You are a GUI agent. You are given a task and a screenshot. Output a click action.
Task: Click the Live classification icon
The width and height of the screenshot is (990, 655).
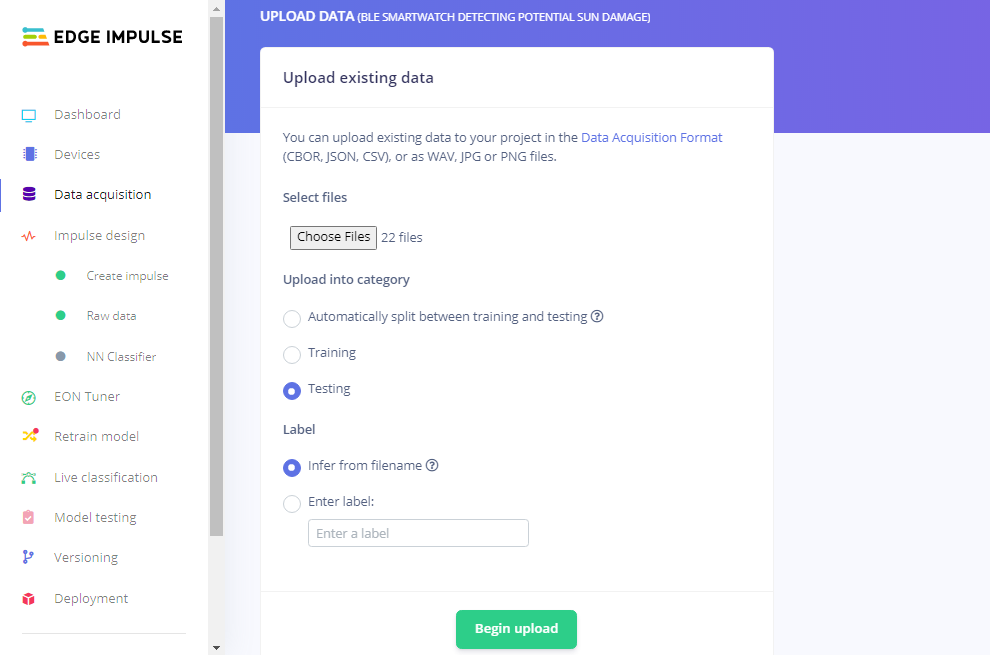29,478
